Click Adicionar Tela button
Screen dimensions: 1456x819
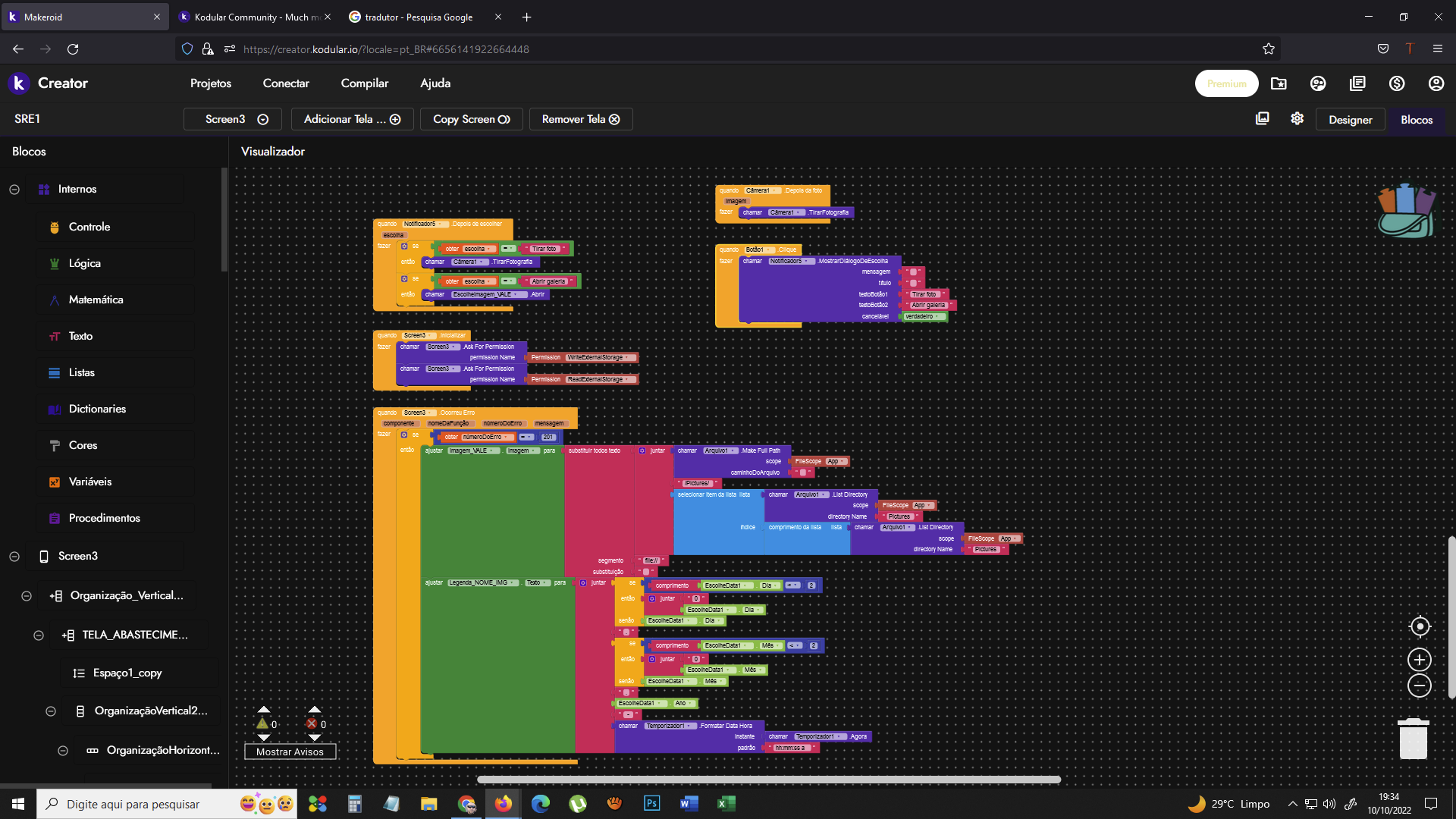tap(352, 119)
